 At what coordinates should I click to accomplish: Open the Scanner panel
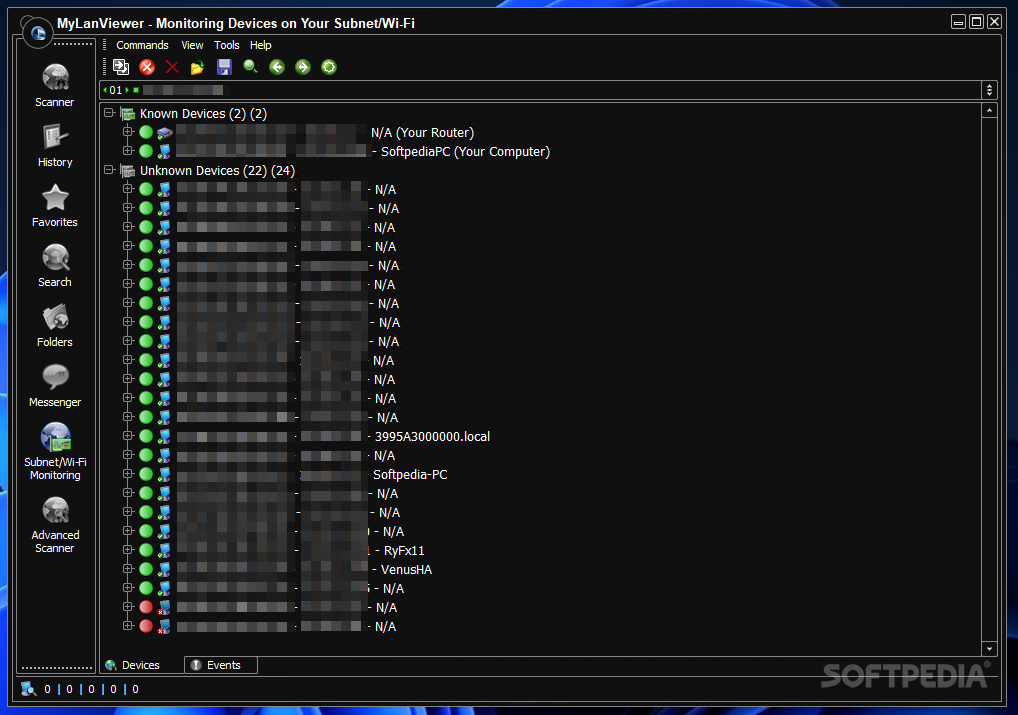tap(55, 85)
